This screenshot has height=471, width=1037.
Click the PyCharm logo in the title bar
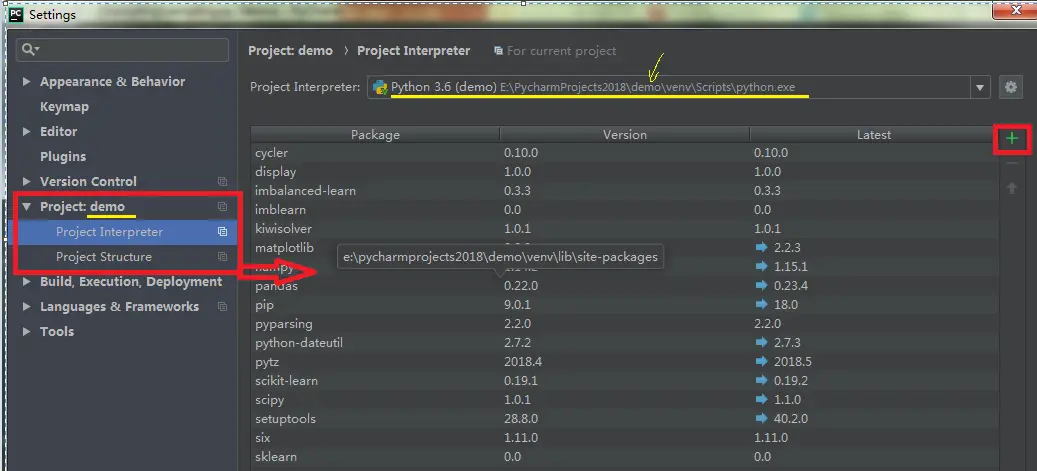[x=15, y=14]
